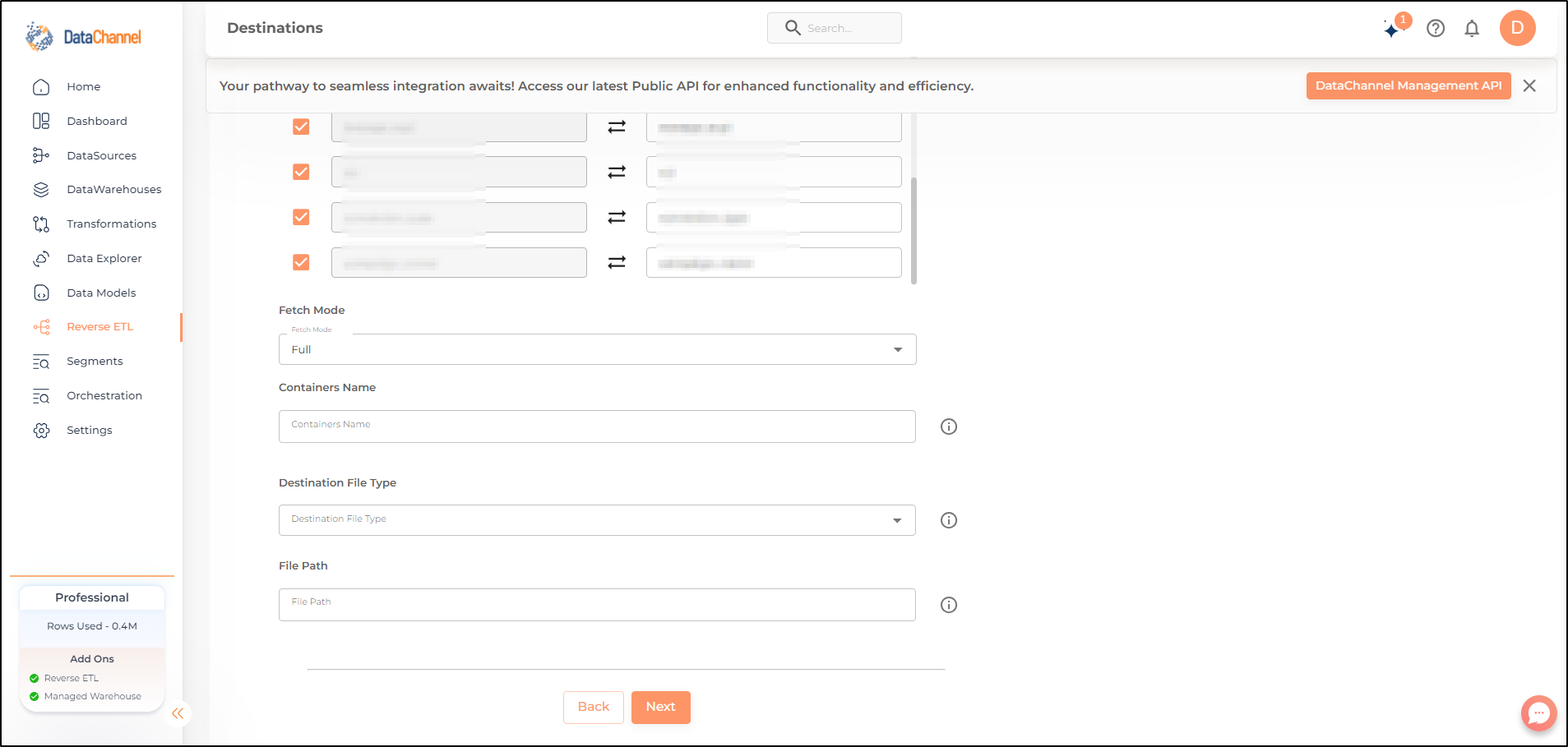Open the help question mark icon
Image resolution: width=1568 pixels, height=747 pixels.
tap(1436, 29)
